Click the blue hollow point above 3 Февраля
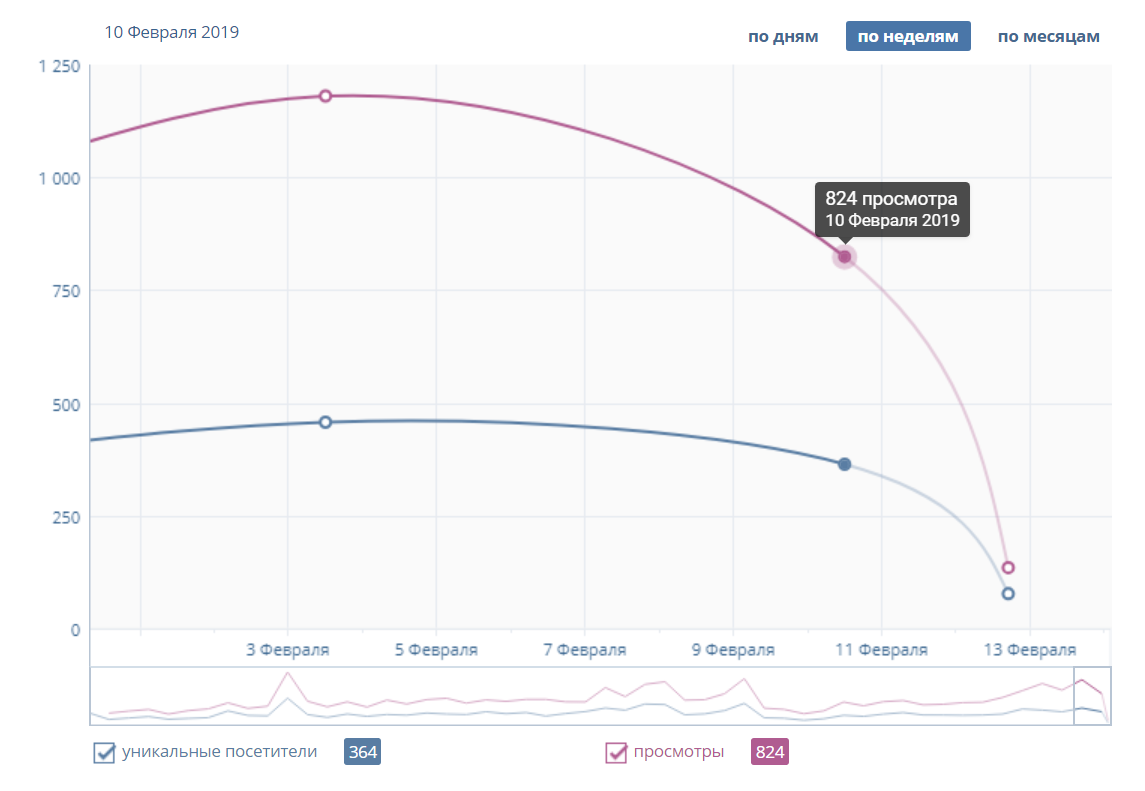 325,422
